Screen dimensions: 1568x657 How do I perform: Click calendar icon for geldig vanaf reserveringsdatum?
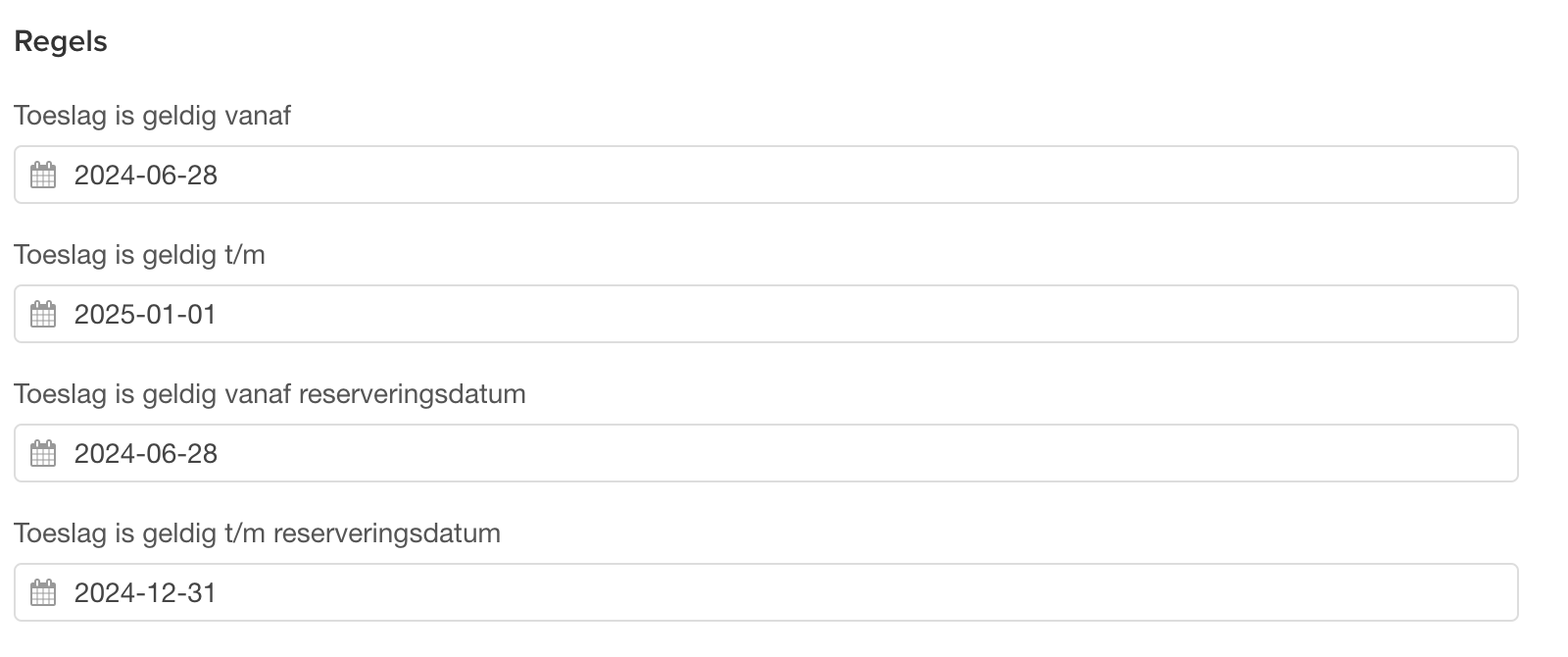coord(43,454)
